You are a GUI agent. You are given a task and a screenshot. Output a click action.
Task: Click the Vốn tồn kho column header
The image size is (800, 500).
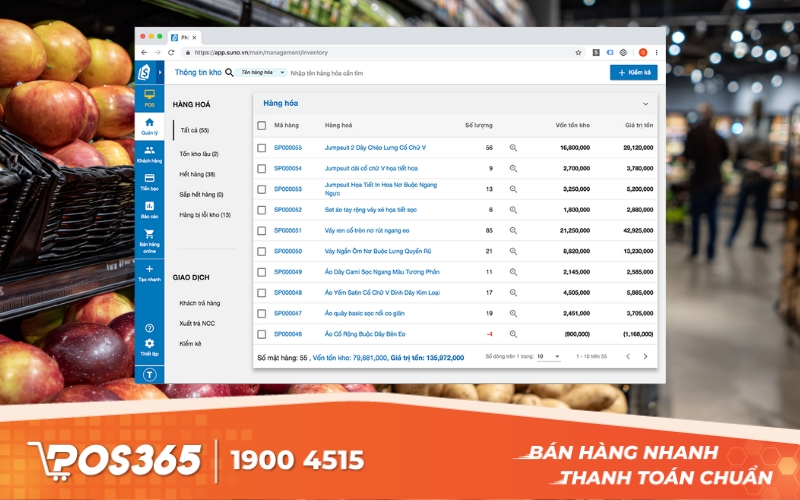[x=572, y=125]
